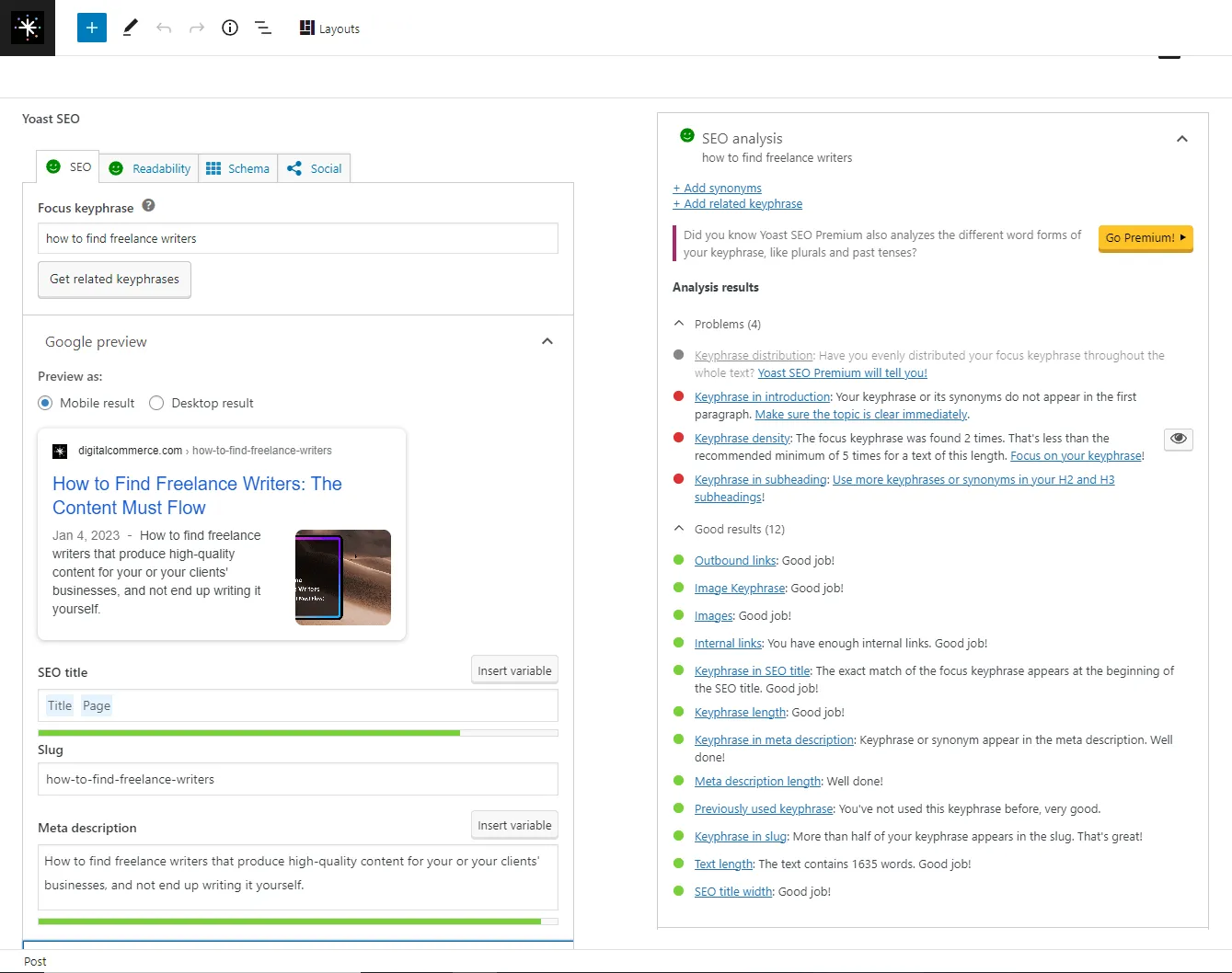
Task: Collapse the Google preview section
Action: [547, 340]
